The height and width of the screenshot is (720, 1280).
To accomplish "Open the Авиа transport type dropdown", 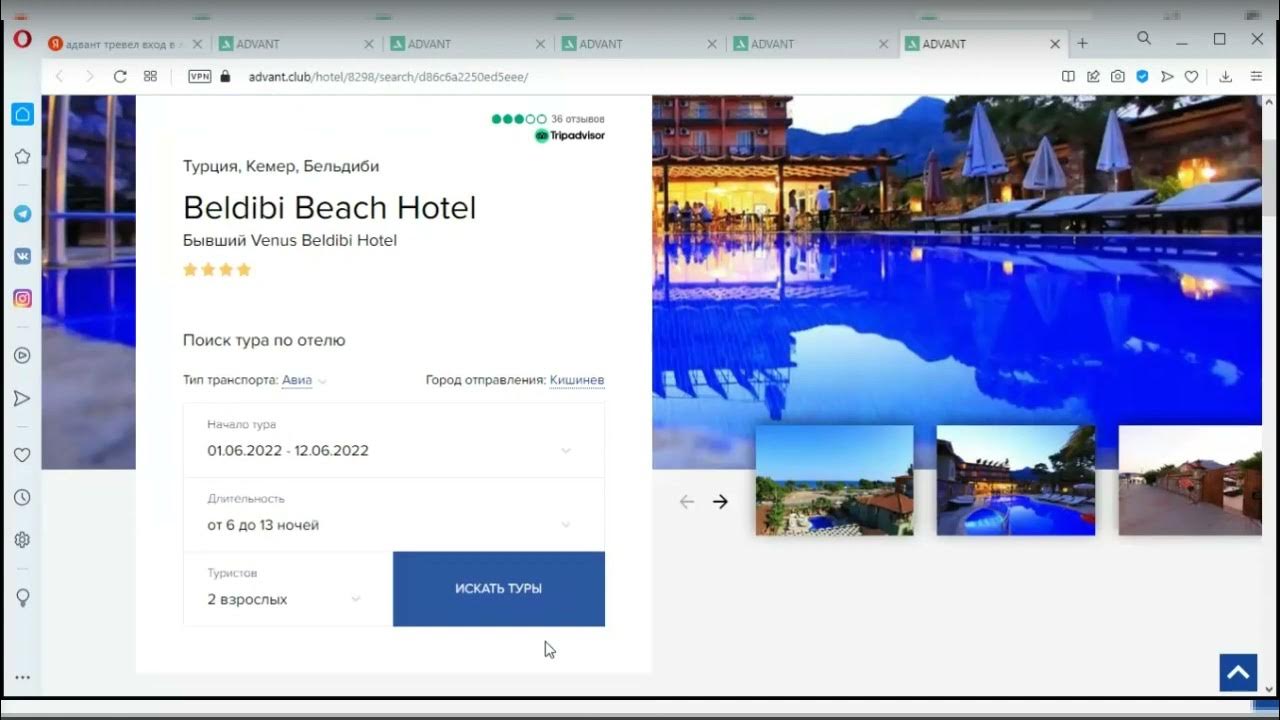I will coord(304,380).
